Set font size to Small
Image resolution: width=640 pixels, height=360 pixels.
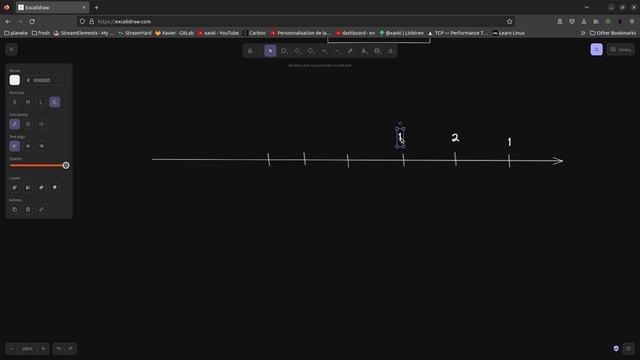pos(15,102)
